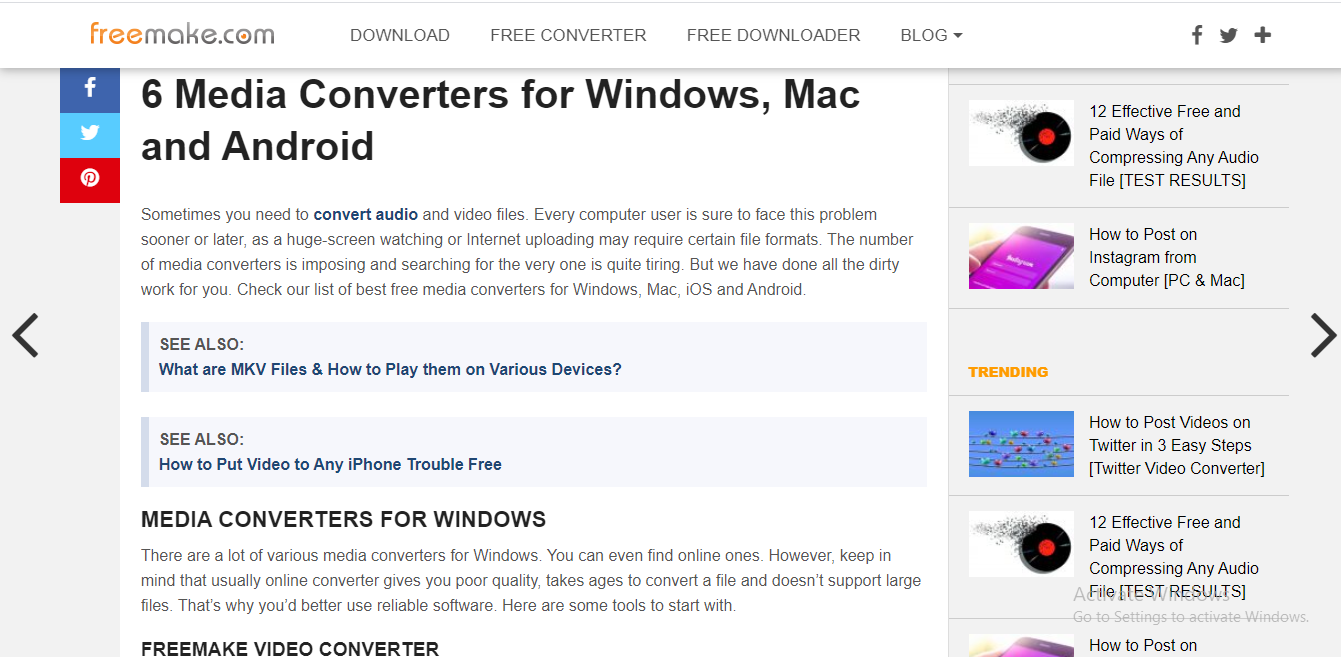Open 'Instagram from Computer [PC & Mac]' article link
Image resolution: width=1341 pixels, height=657 pixels.
click(x=1167, y=257)
